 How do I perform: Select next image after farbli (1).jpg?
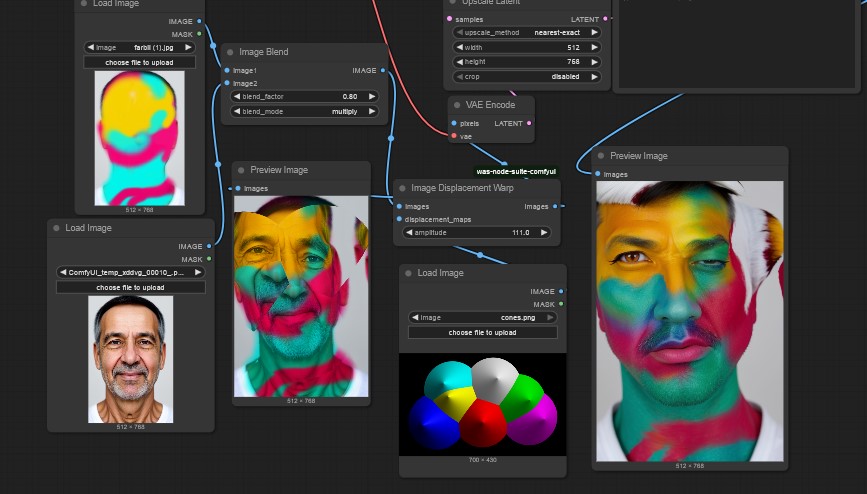pyautogui.click(x=189, y=48)
